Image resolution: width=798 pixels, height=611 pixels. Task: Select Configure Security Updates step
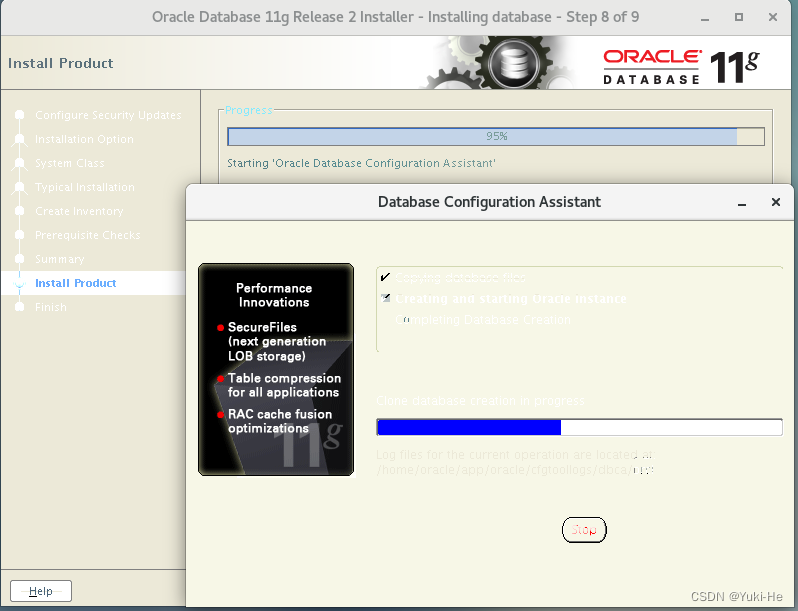coord(108,115)
